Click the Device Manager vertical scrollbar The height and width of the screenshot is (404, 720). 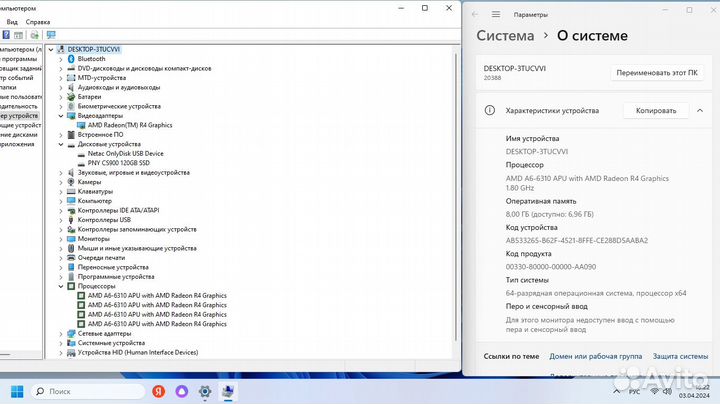(x=456, y=197)
